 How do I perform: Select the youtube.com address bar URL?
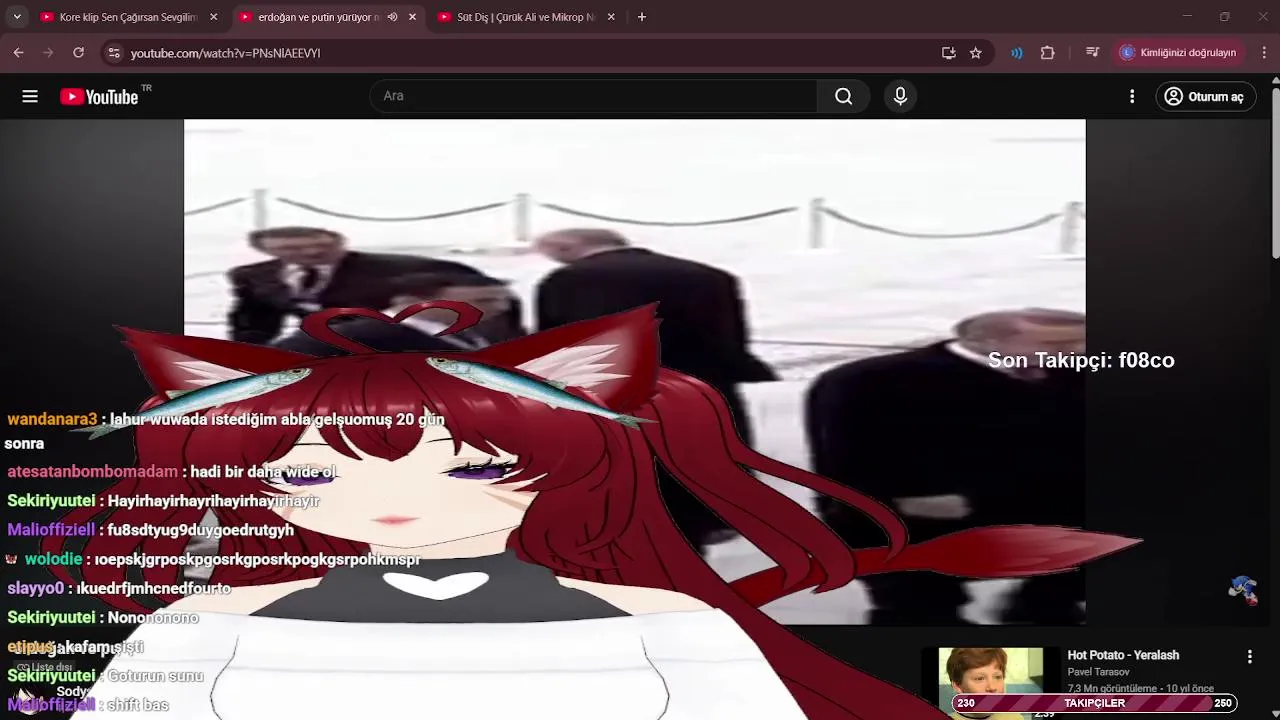point(225,53)
